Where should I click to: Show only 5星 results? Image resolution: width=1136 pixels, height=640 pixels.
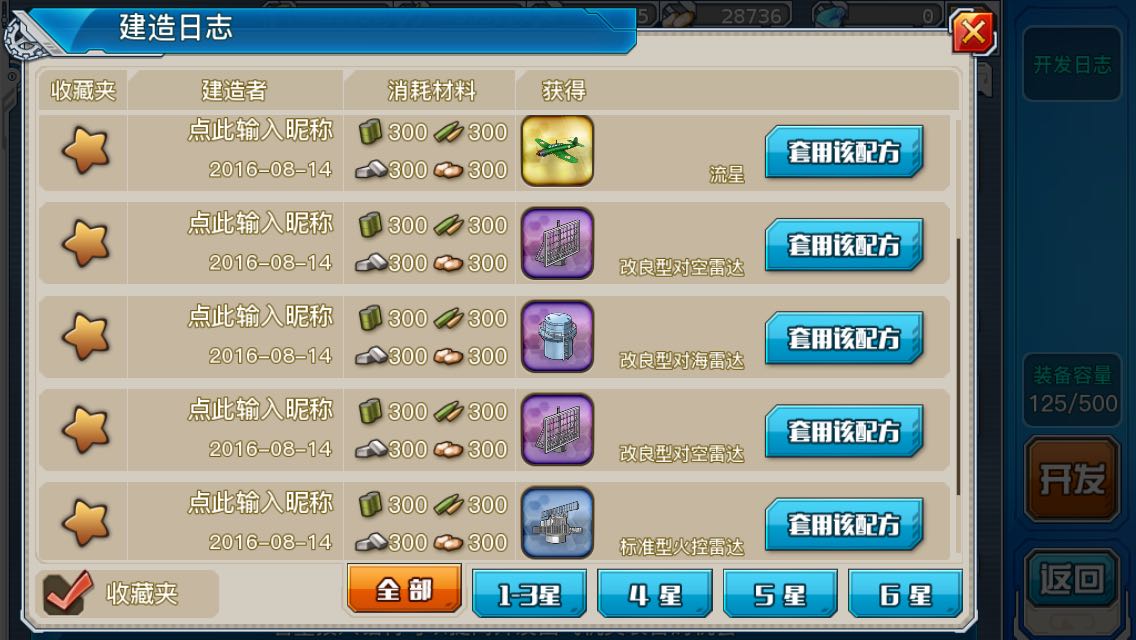780,594
